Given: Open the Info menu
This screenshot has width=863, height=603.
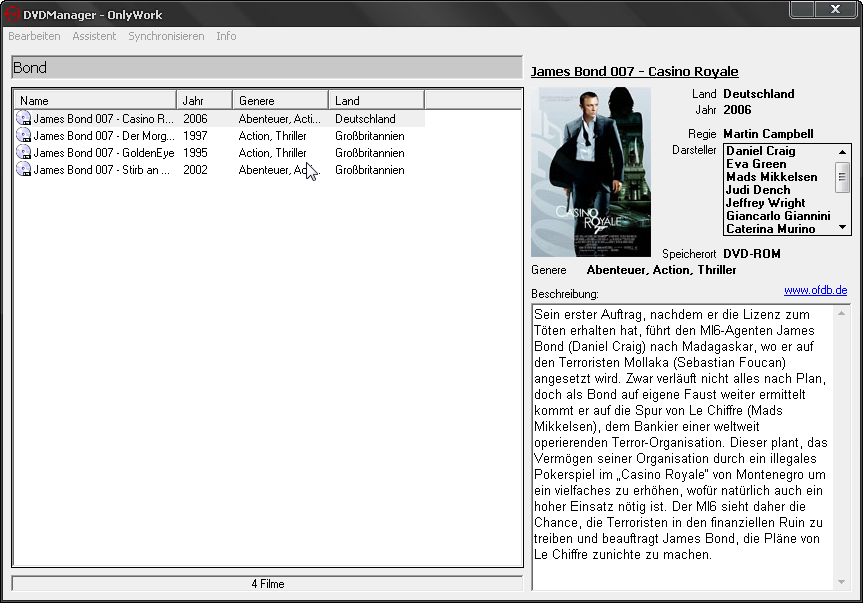Looking at the screenshot, I should click(x=226, y=36).
